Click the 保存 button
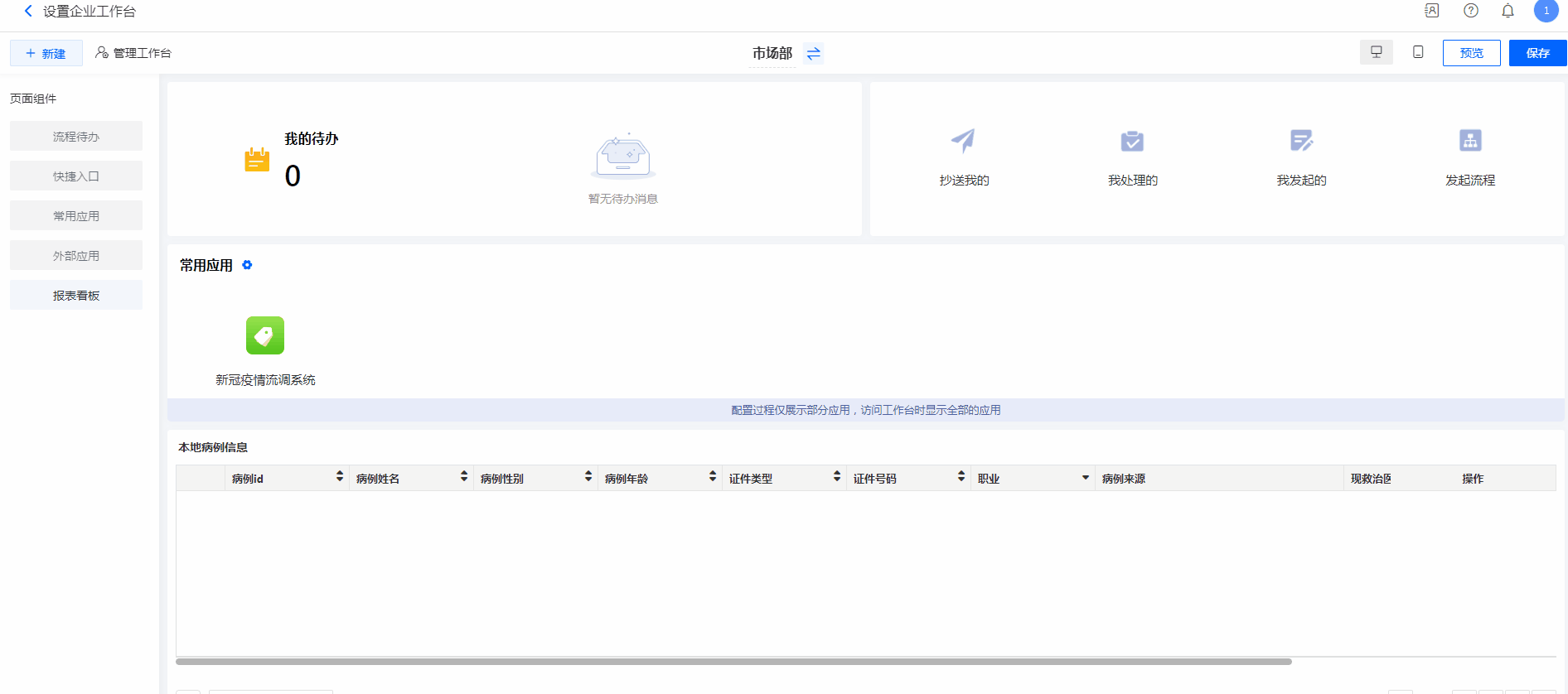The height and width of the screenshot is (694, 1568). (x=1537, y=53)
